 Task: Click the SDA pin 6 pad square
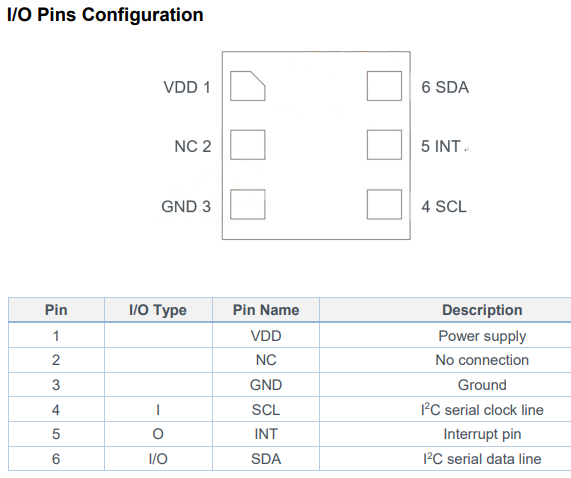click(384, 86)
